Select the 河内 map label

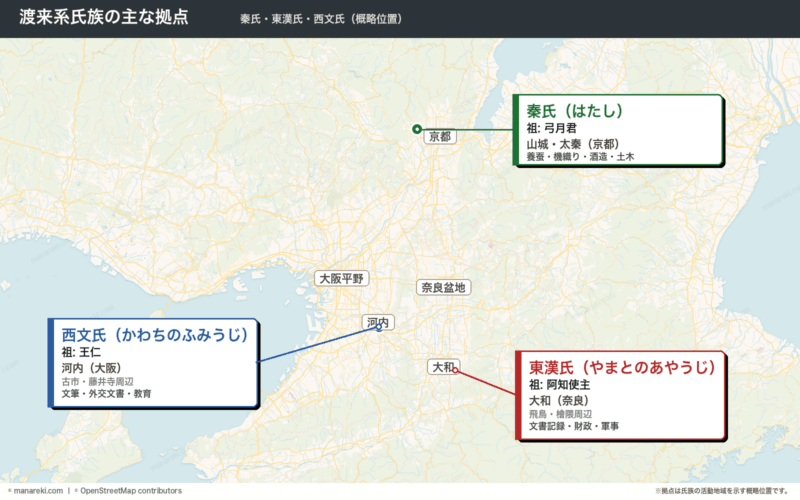(x=378, y=322)
